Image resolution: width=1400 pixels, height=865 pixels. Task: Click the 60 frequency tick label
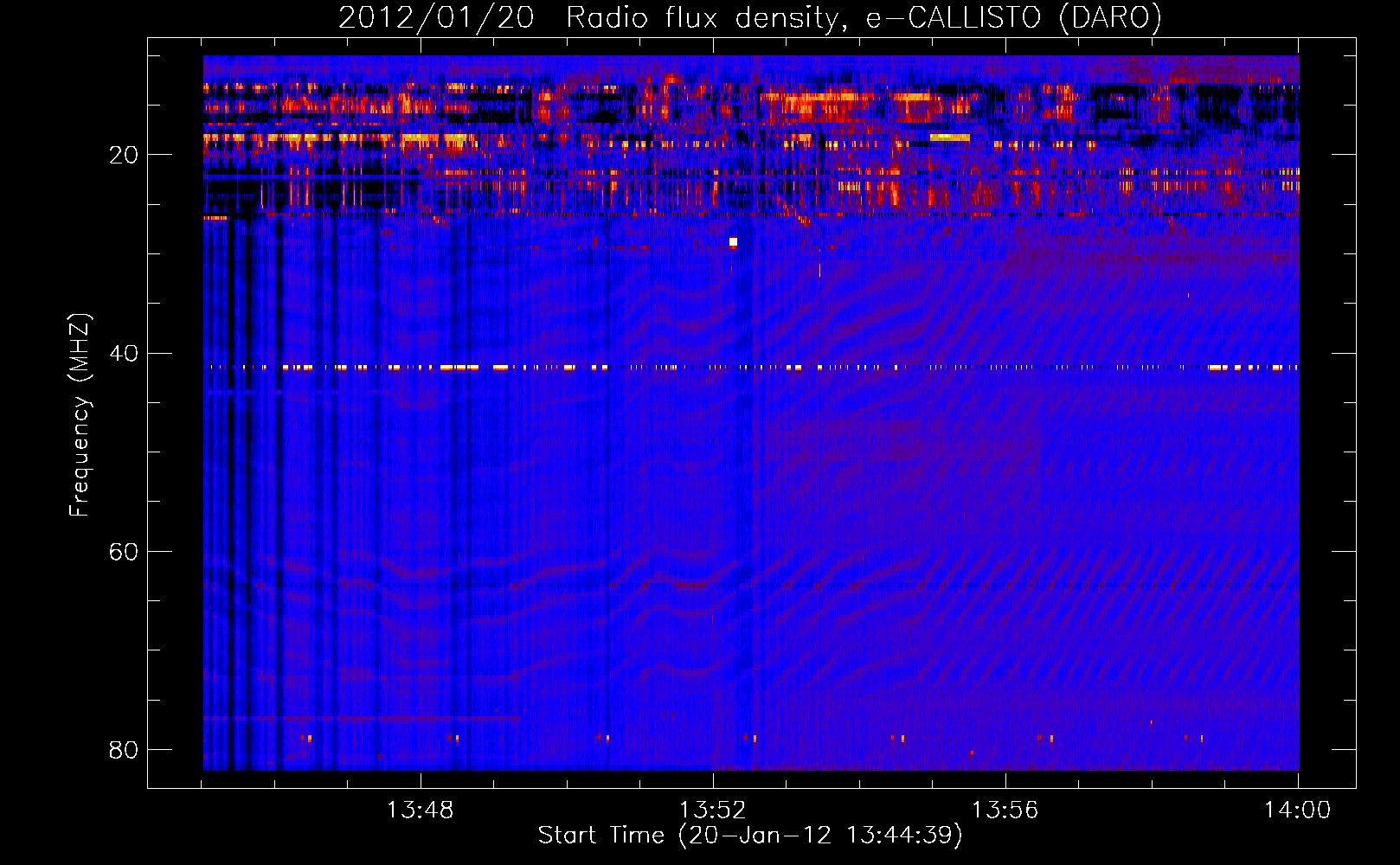point(124,551)
